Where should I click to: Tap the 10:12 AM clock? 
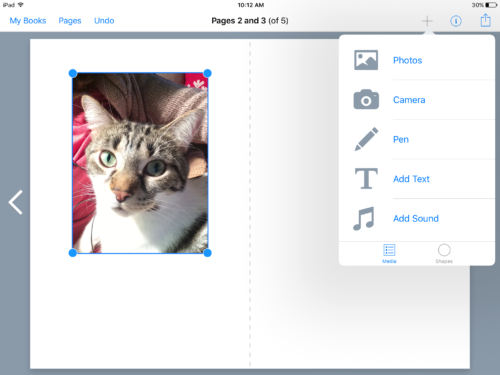point(251,5)
